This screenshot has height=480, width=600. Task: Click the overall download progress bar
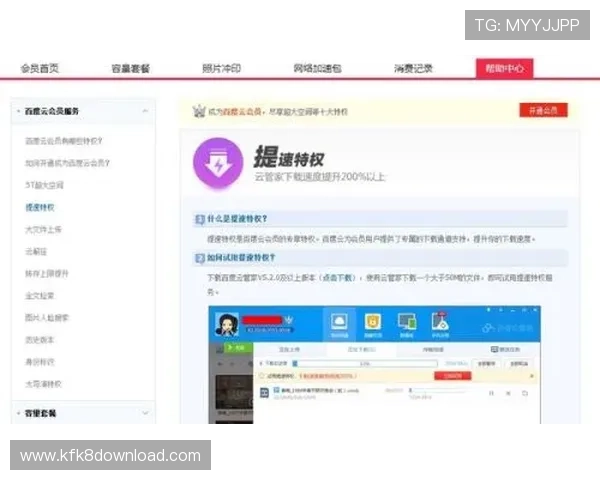point(365,364)
